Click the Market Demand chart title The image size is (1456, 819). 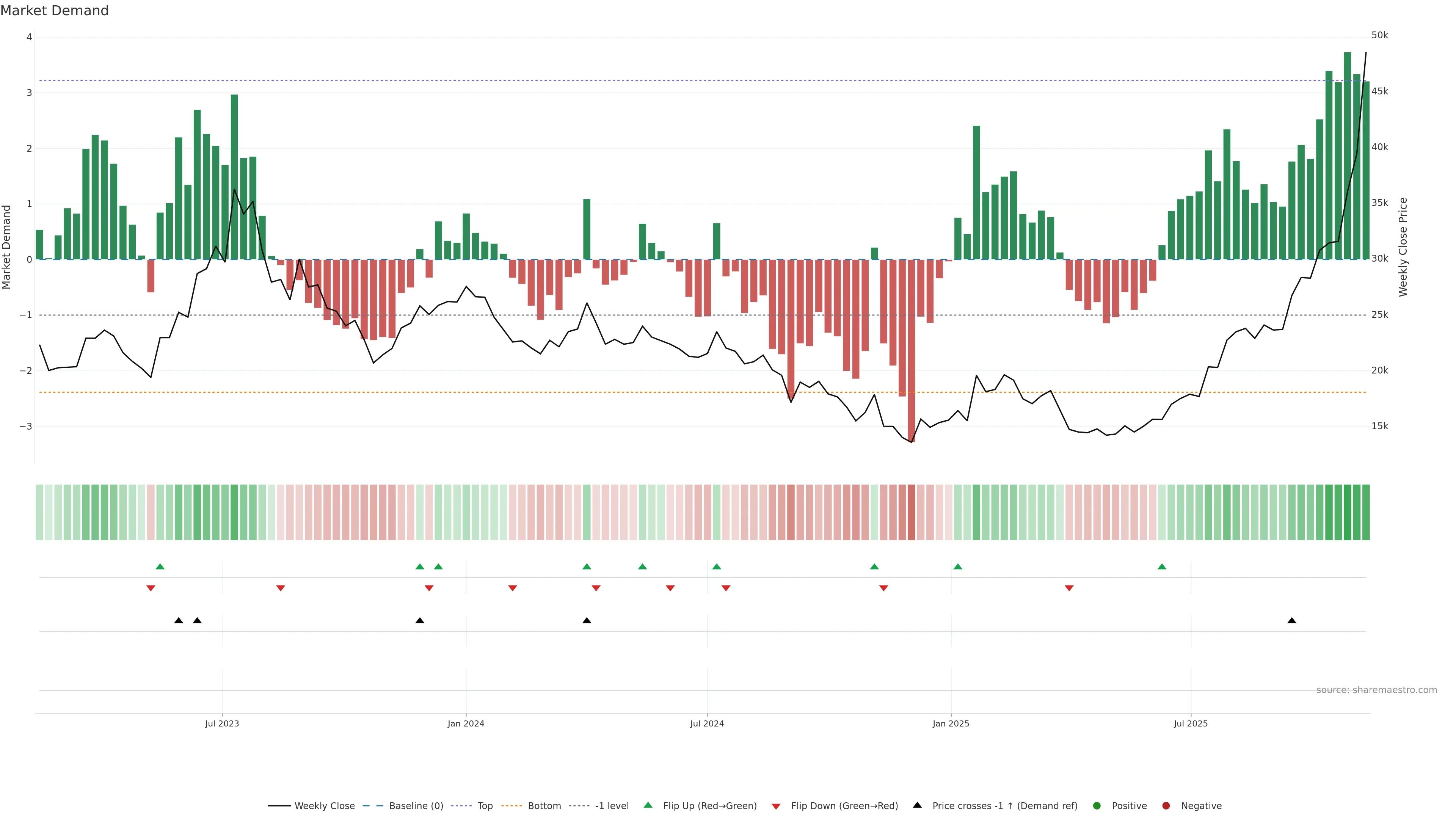(54, 11)
